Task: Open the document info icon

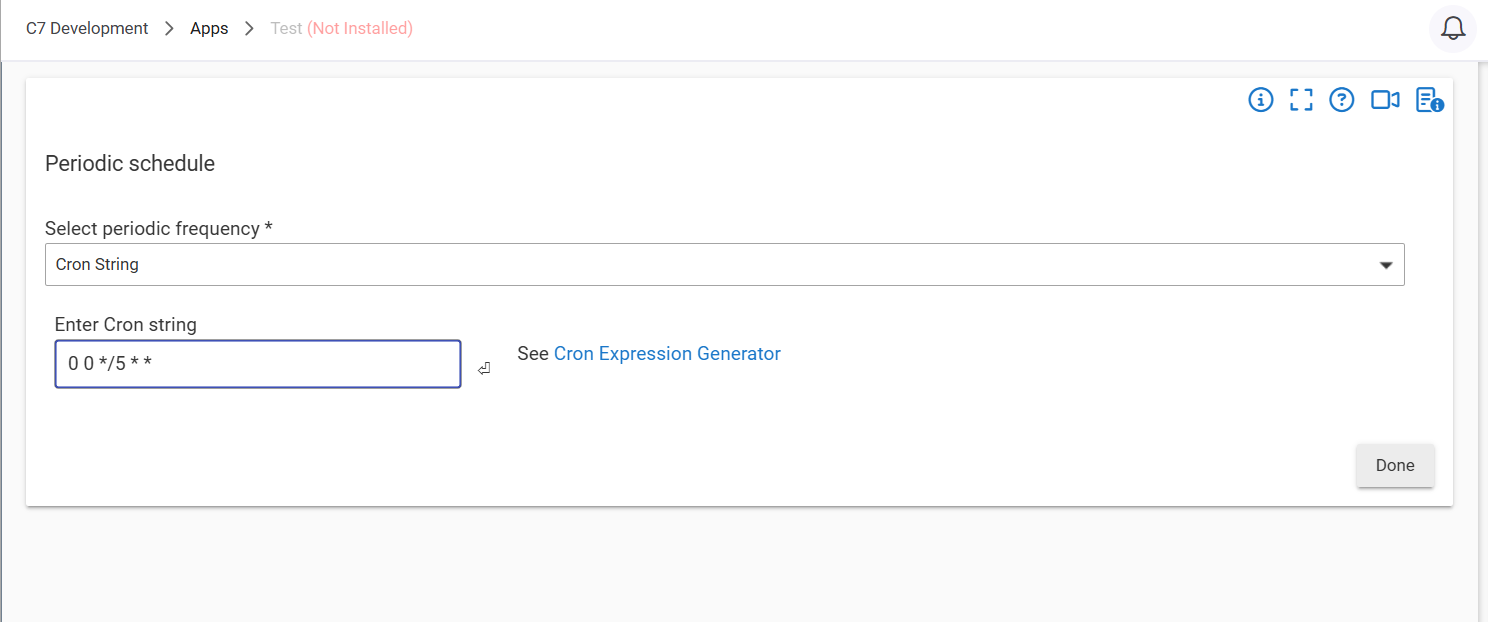Action: click(1429, 100)
